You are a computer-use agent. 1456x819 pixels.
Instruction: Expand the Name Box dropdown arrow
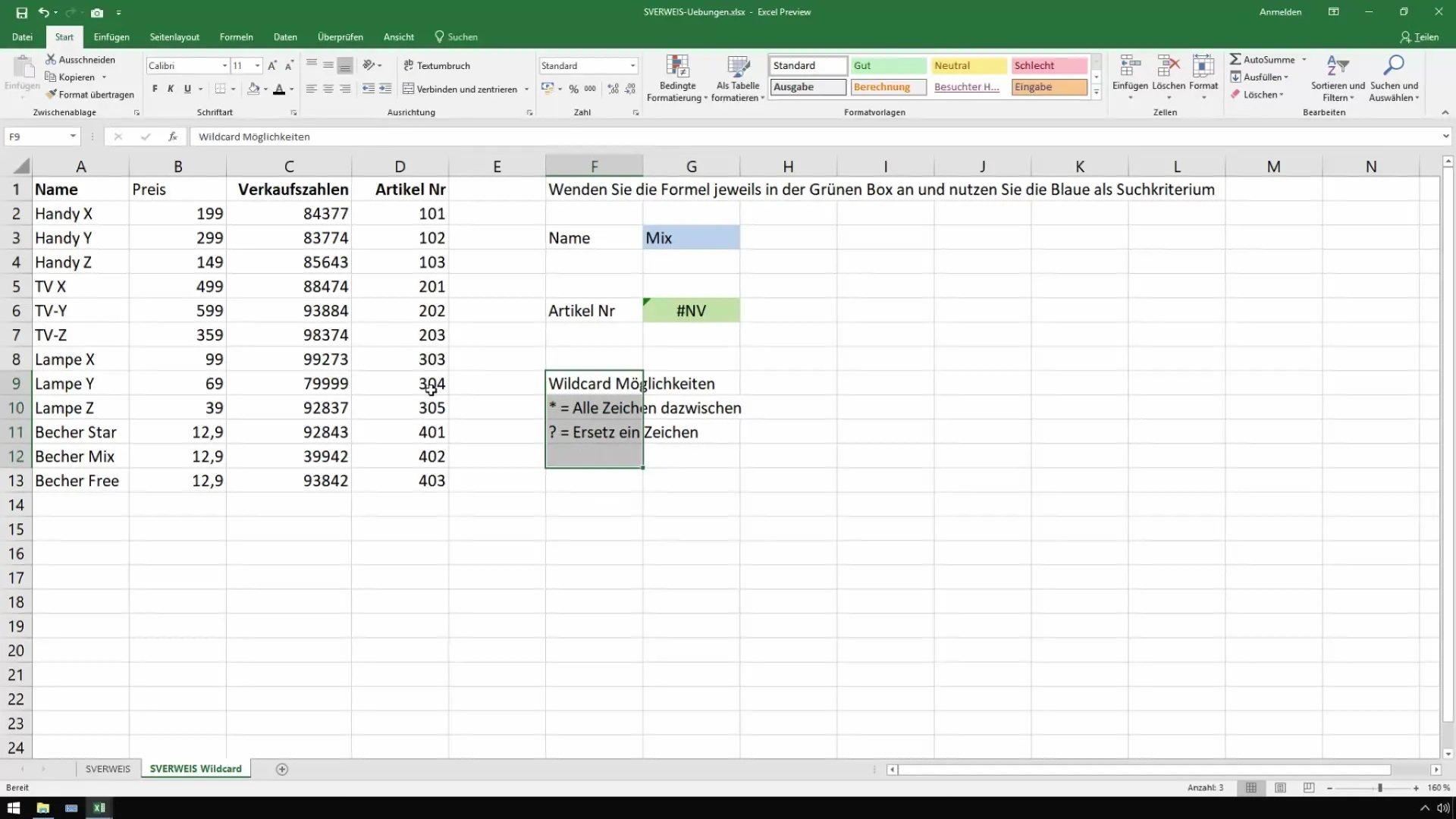[73, 136]
